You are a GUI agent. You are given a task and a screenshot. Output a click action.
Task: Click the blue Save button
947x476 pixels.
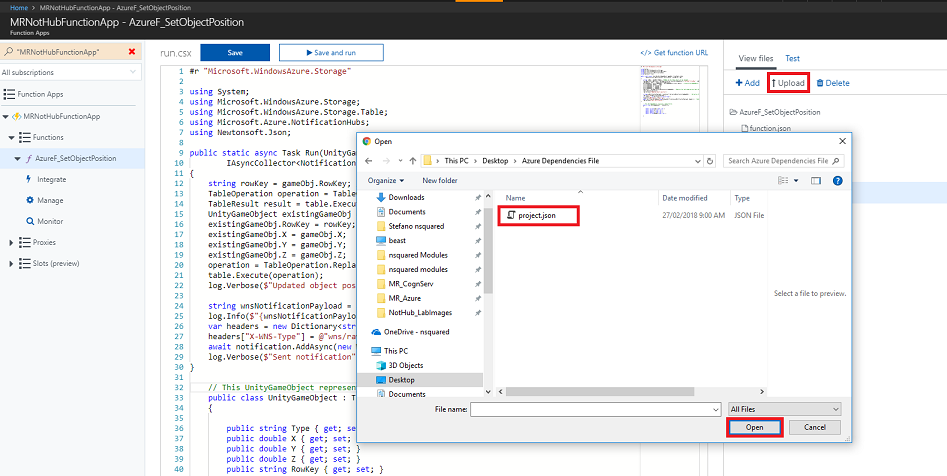click(235, 52)
